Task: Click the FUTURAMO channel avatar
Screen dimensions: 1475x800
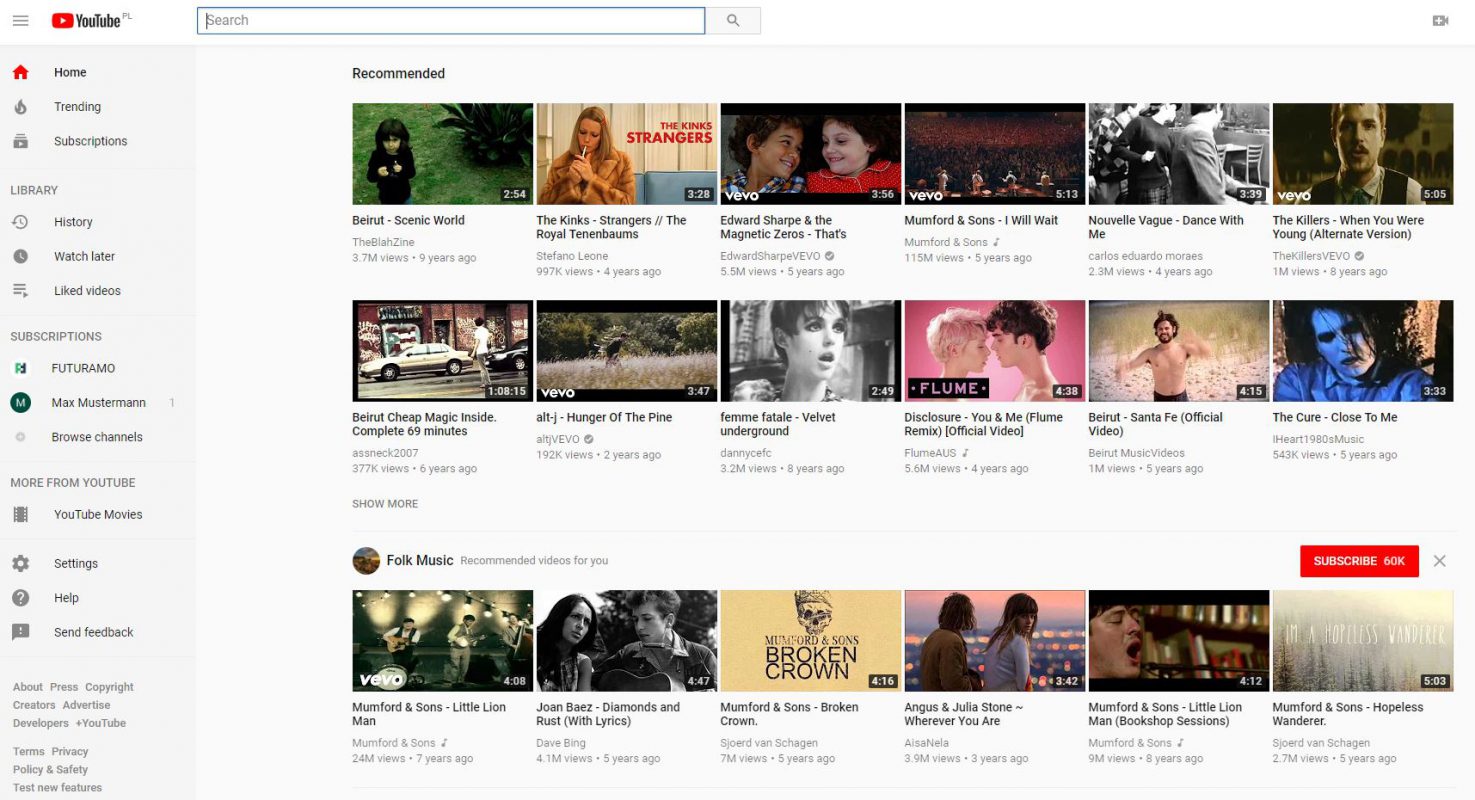Action: pos(20,368)
